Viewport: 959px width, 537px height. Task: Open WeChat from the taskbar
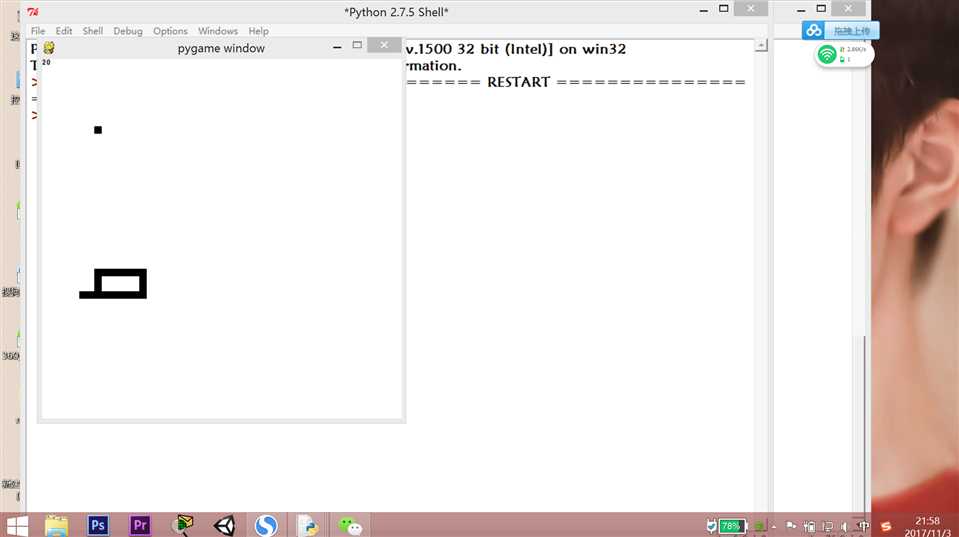pyautogui.click(x=350, y=525)
